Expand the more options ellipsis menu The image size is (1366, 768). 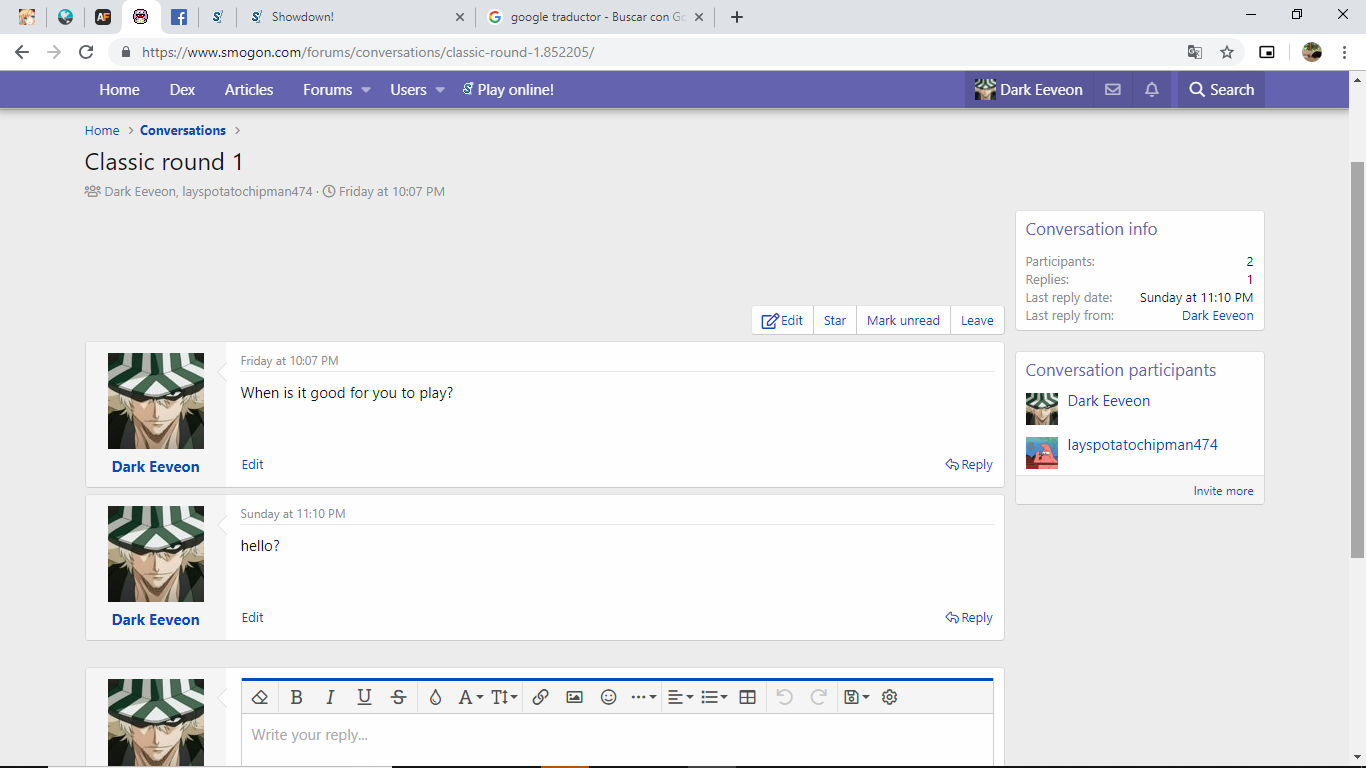click(x=643, y=697)
